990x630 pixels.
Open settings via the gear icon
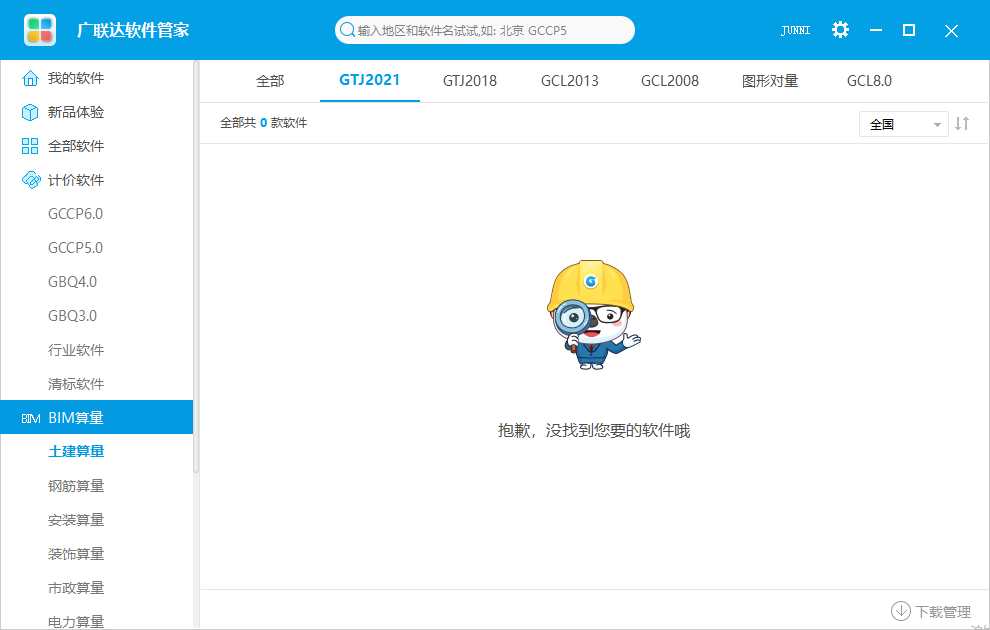point(840,30)
